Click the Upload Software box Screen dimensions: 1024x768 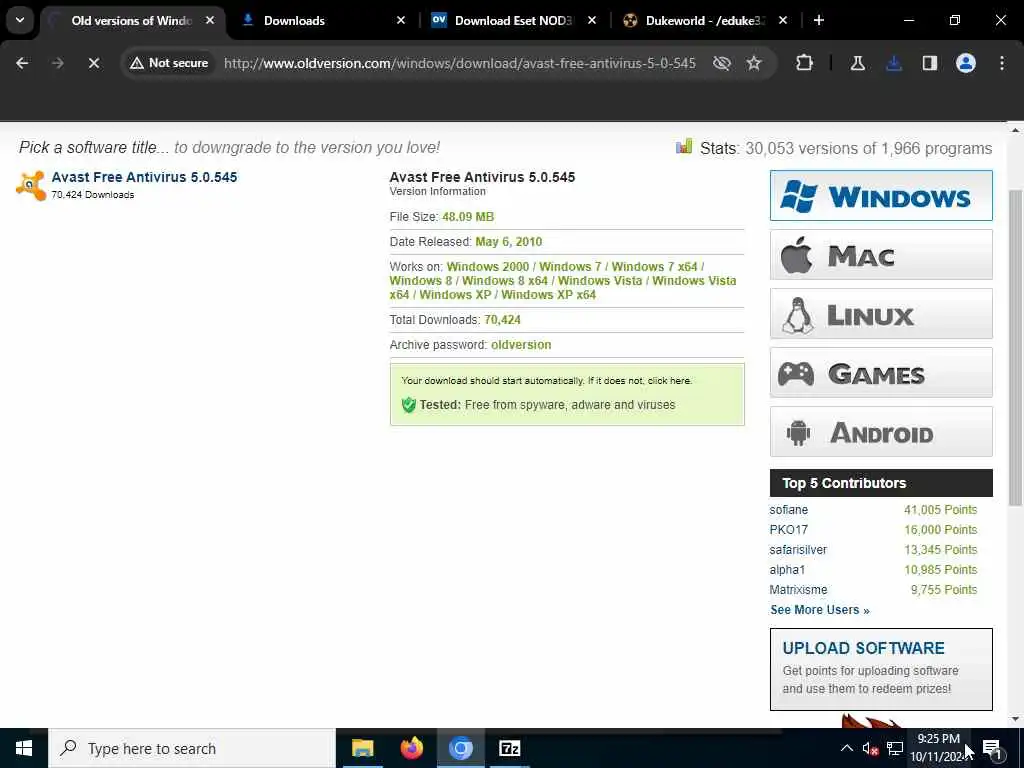(x=881, y=669)
